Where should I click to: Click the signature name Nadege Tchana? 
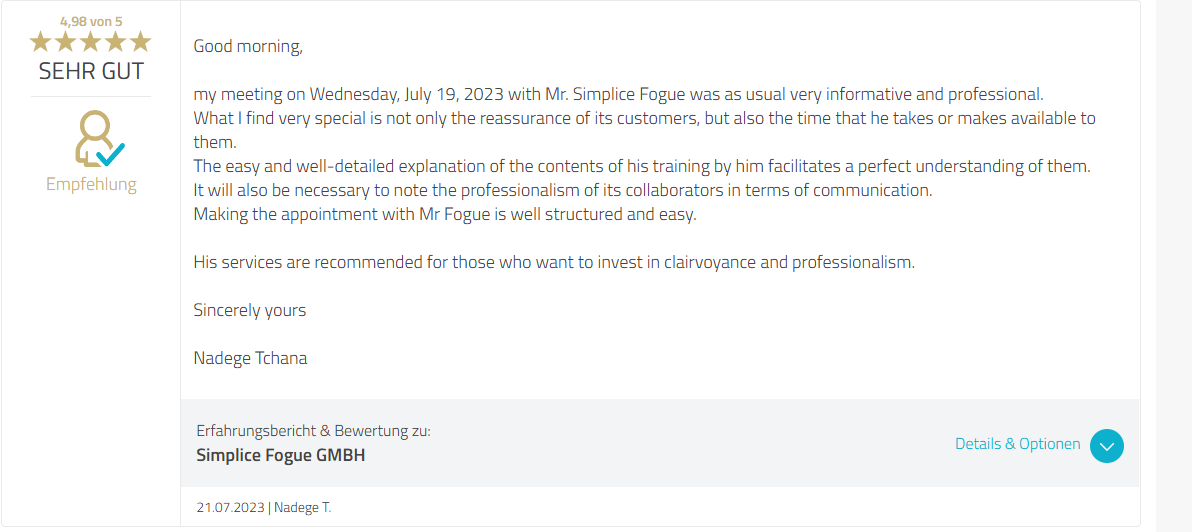click(250, 358)
